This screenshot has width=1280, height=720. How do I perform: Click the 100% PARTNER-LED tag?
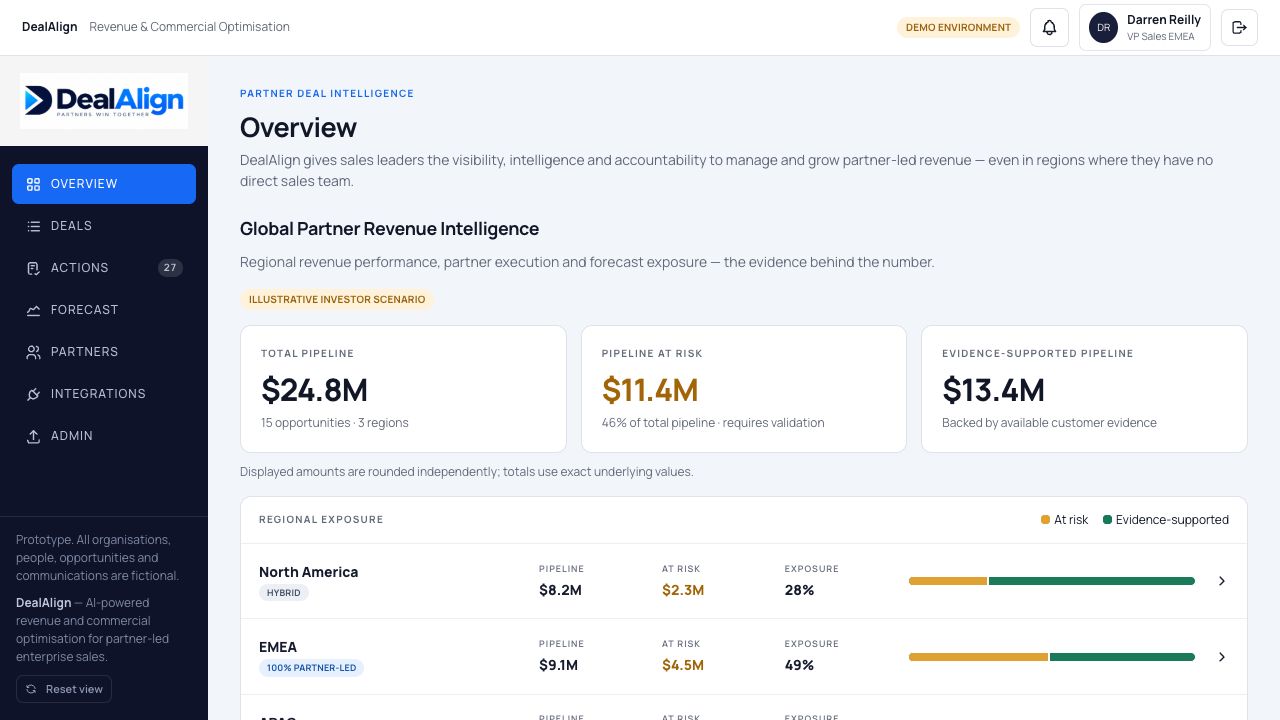[x=311, y=668]
